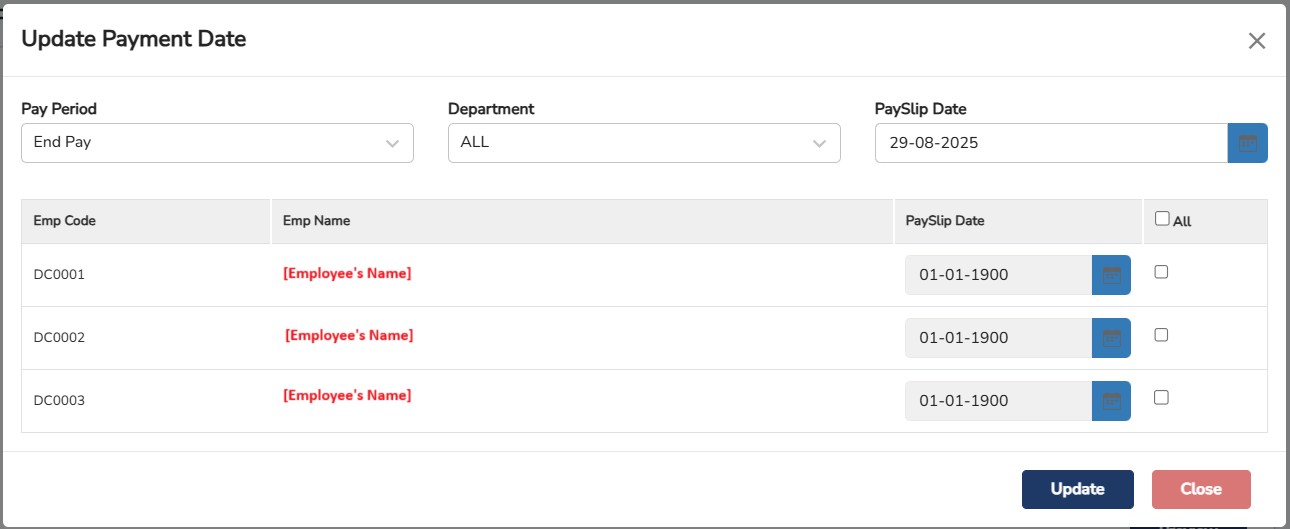Viewport: 1290px width, 529px height.
Task: Click the Emp Name column header
Action: coord(316,221)
